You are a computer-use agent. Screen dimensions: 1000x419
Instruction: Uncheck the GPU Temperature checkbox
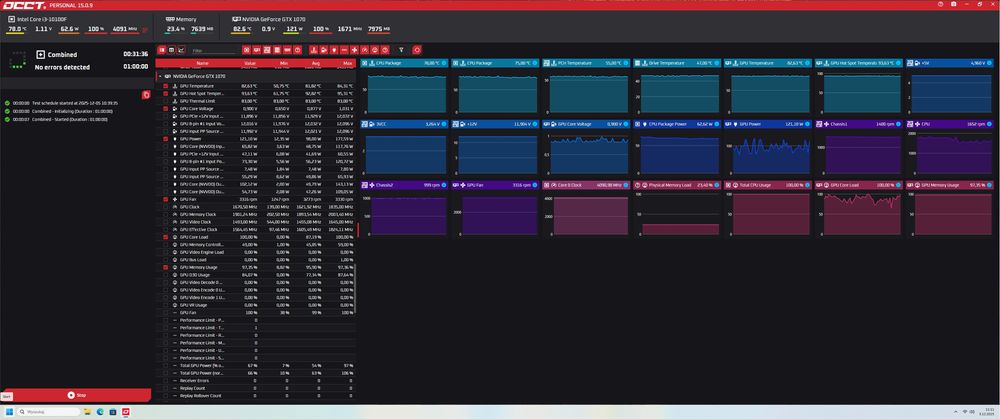click(166, 86)
